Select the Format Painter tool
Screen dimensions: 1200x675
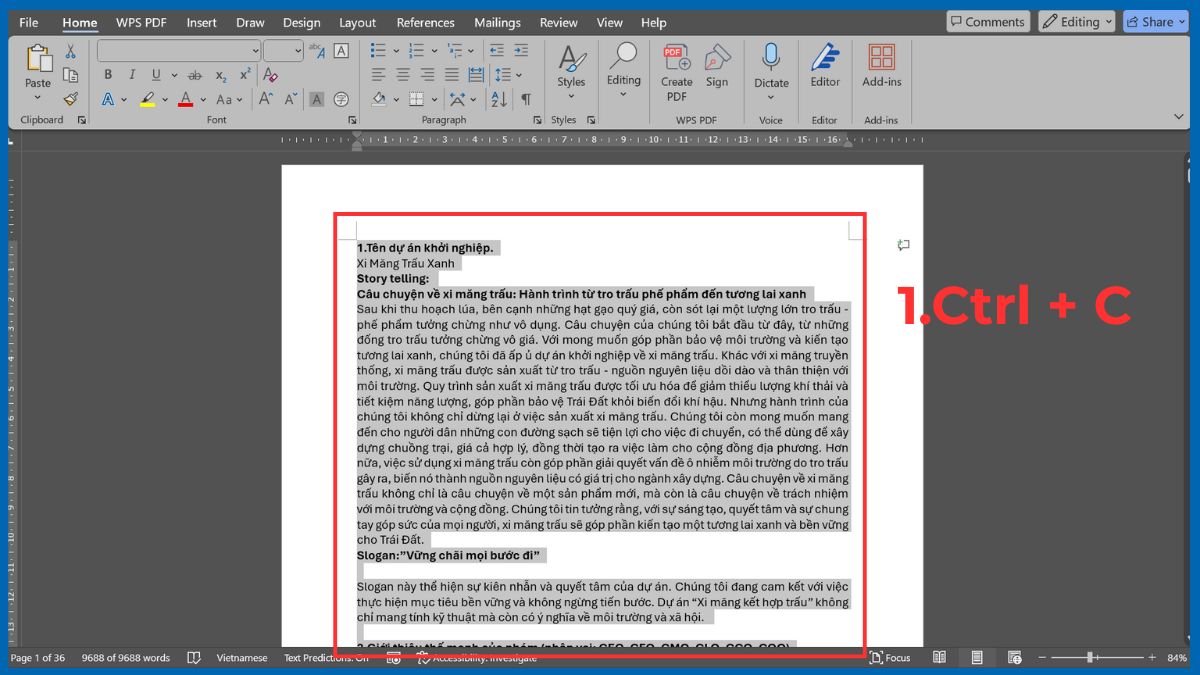point(70,98)
